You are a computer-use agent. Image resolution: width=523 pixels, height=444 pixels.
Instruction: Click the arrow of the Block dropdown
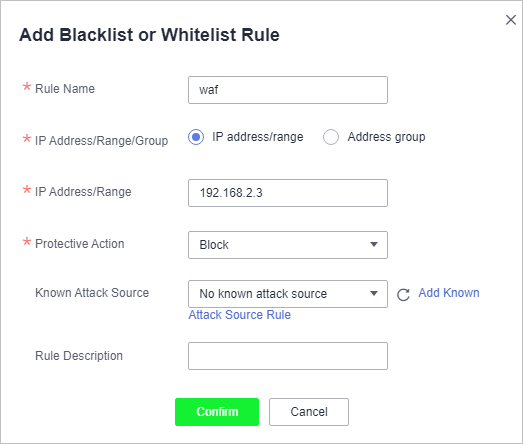pos(374,245)
